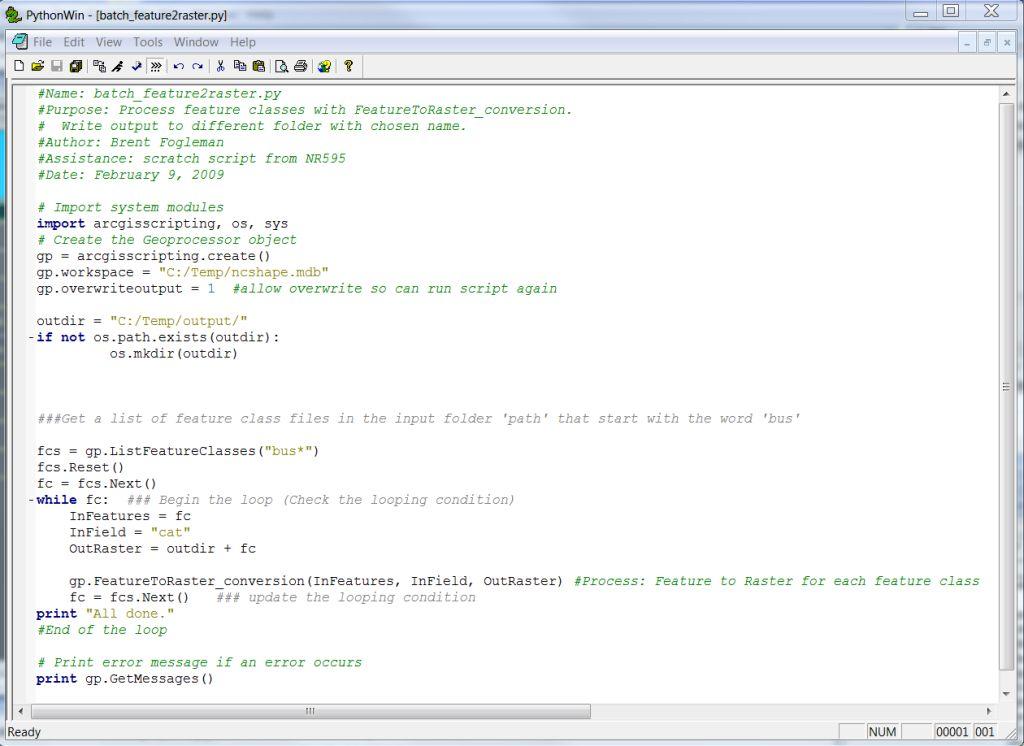
Task: Open the Python help globe icon
Action: click(x=324, y=66)
